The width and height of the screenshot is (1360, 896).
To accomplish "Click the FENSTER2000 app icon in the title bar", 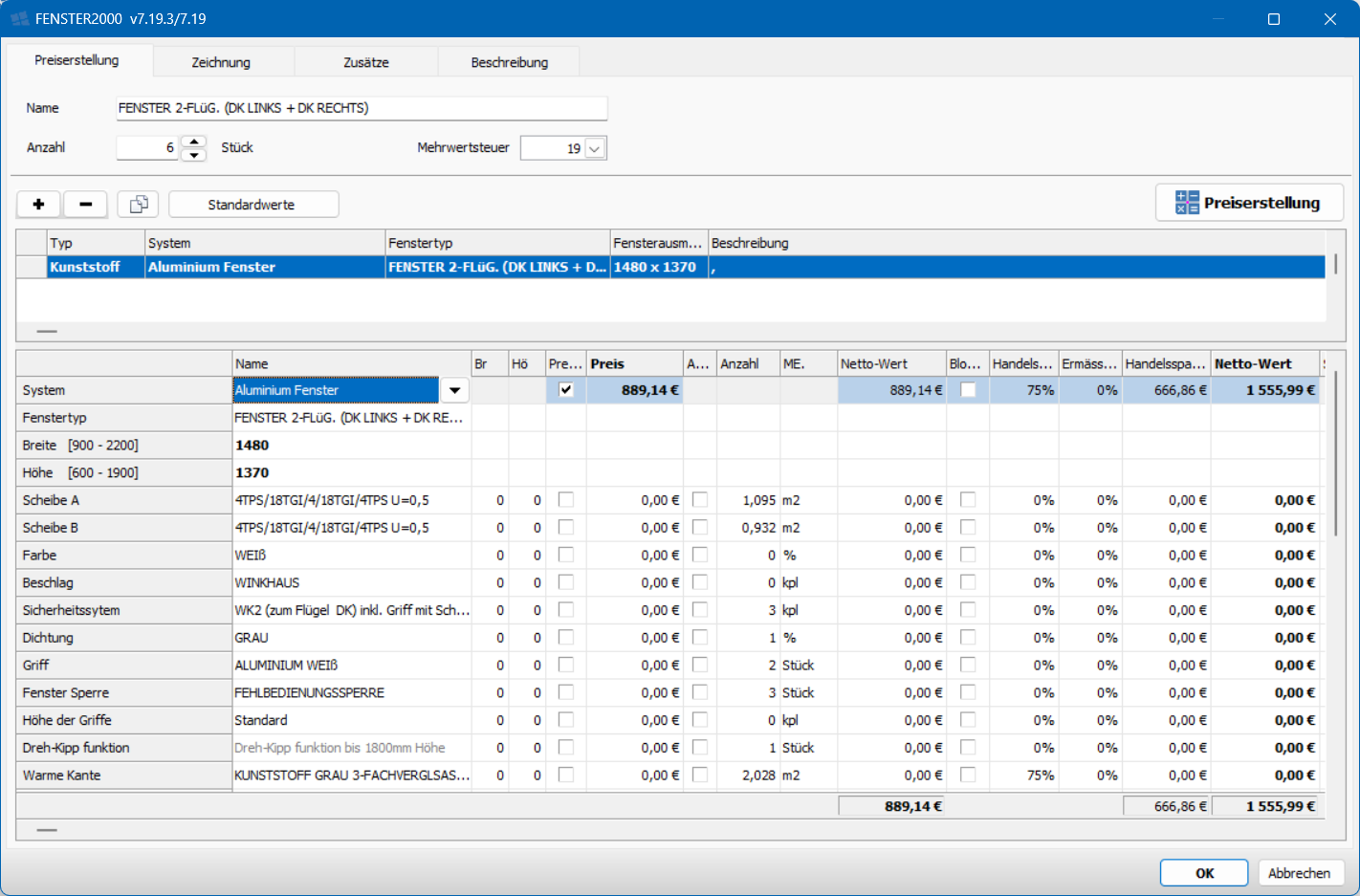I will pyautogui.click(x=19, y=19).
